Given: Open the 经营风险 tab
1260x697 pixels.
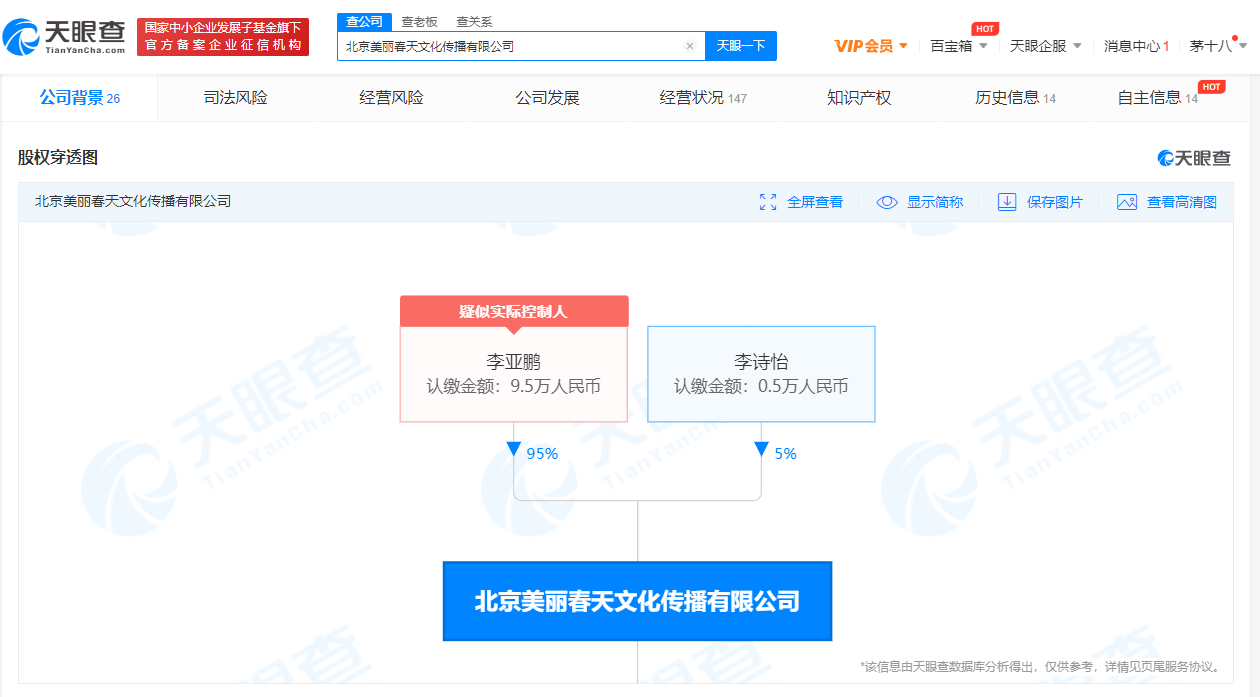Looking at the screenshot, I should [x=392, y=98].
